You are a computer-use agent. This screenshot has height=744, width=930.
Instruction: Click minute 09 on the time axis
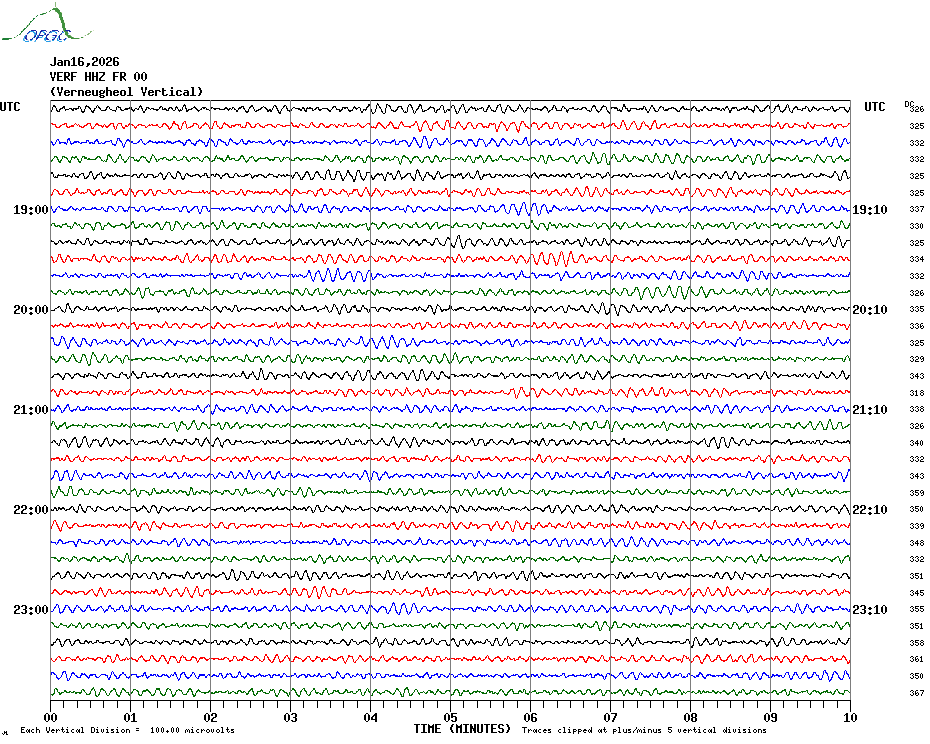[770, 717]
